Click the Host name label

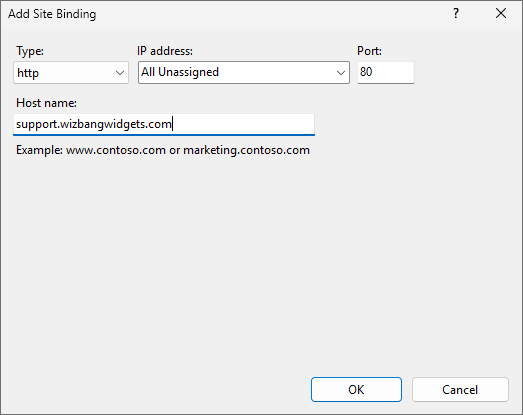[x=46, y=103]
